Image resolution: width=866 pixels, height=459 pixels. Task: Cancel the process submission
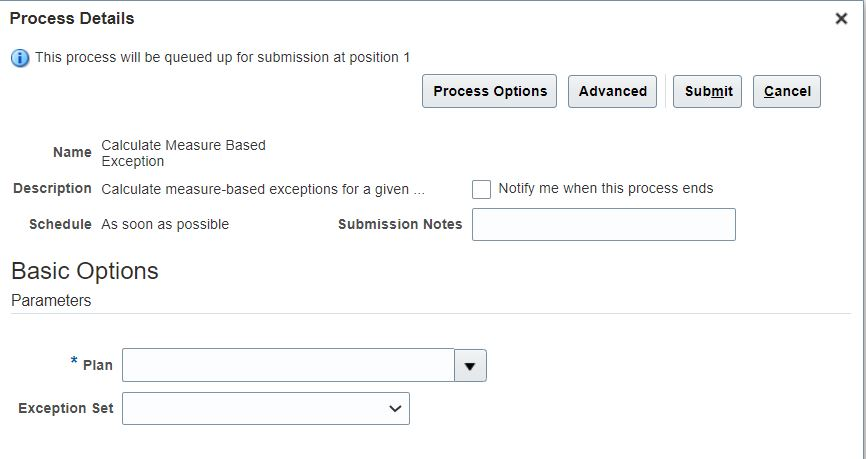pyautogui.click(x=787, y=91)
